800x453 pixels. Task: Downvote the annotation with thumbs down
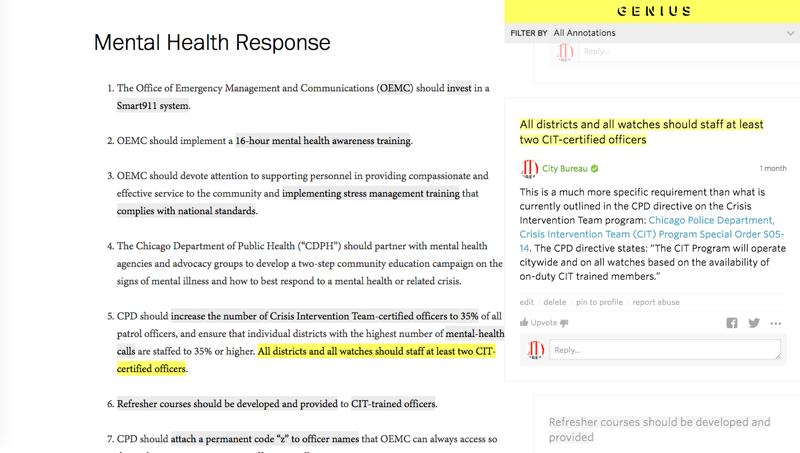coord(564,323)
